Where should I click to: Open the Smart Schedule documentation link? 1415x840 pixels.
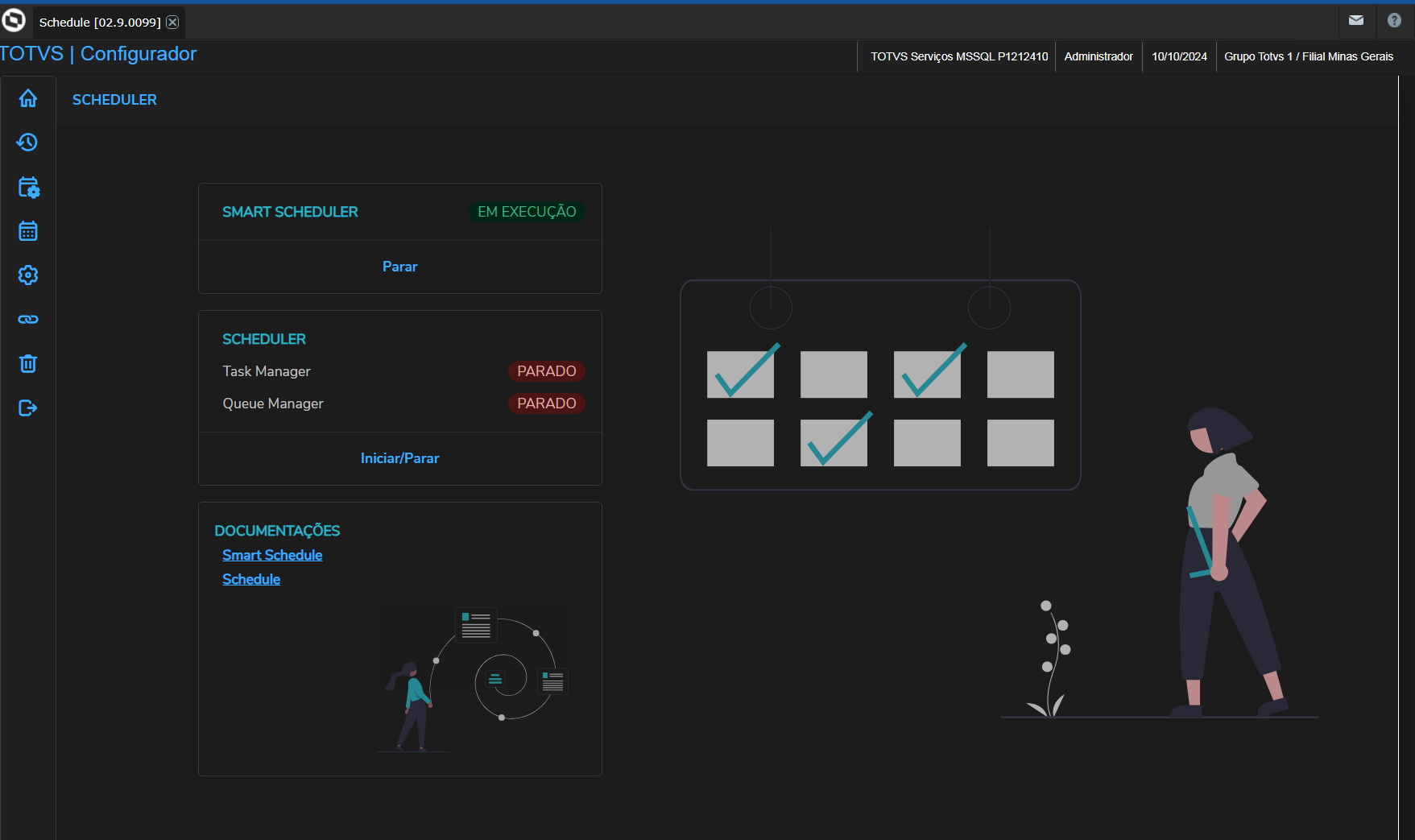coord(272,555)
